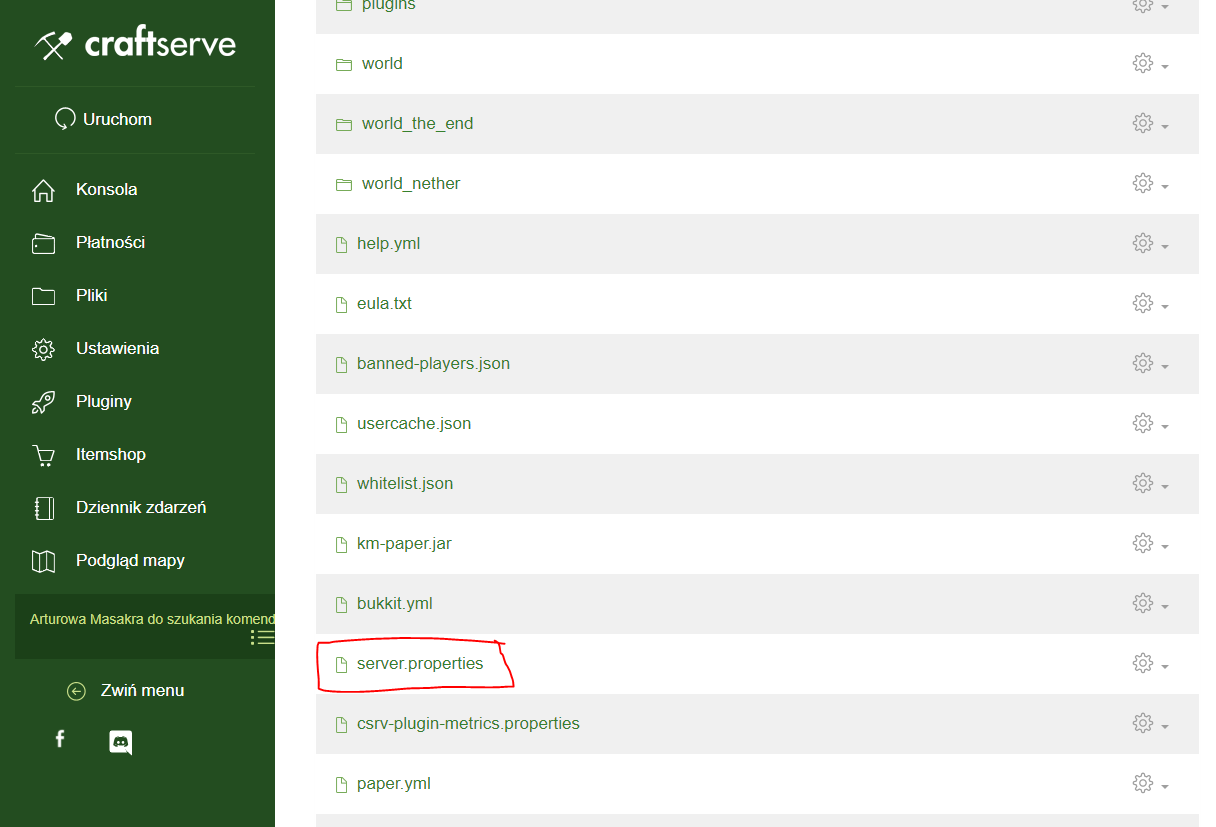This screenshot has height=827, width=1216.
Task: Open gear dropdown for bukkit.yml
Action: tap(1149, 604)
